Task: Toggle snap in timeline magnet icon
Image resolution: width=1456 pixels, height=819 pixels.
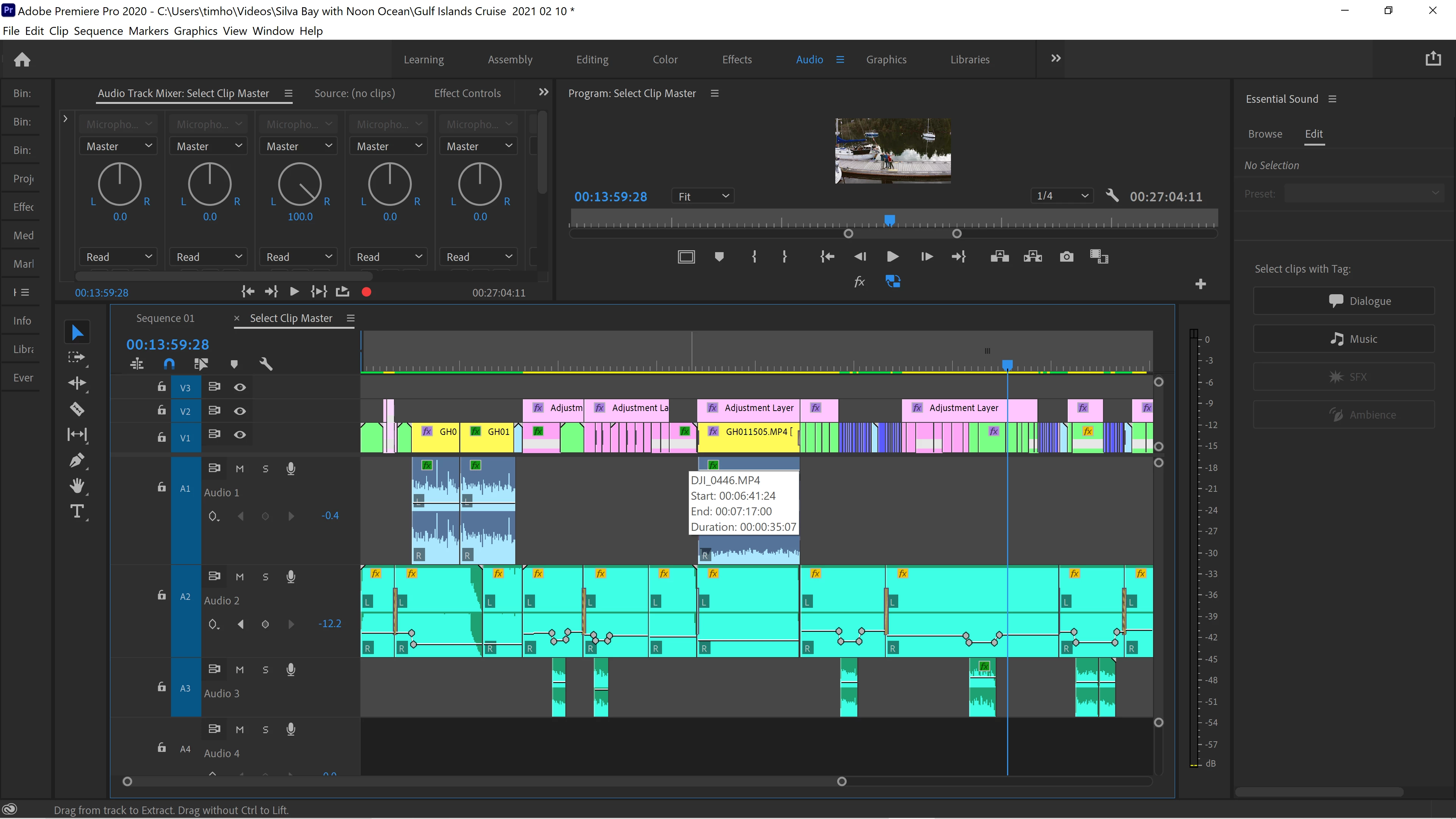Action: tap(169, 364)
